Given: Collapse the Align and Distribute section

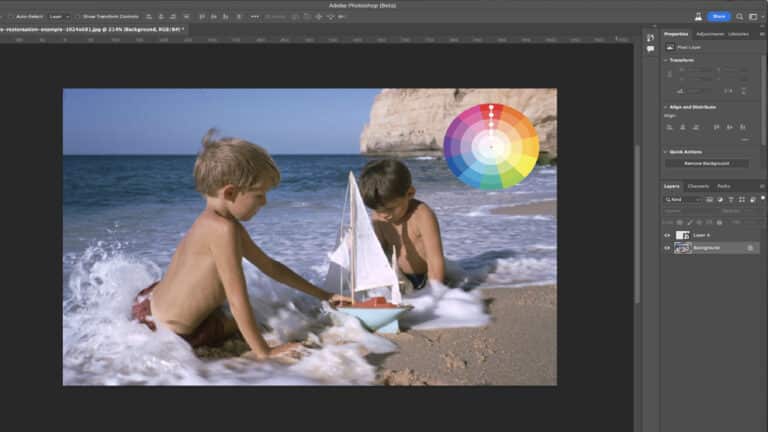Looking at the screenshot, I should [666, 107].
